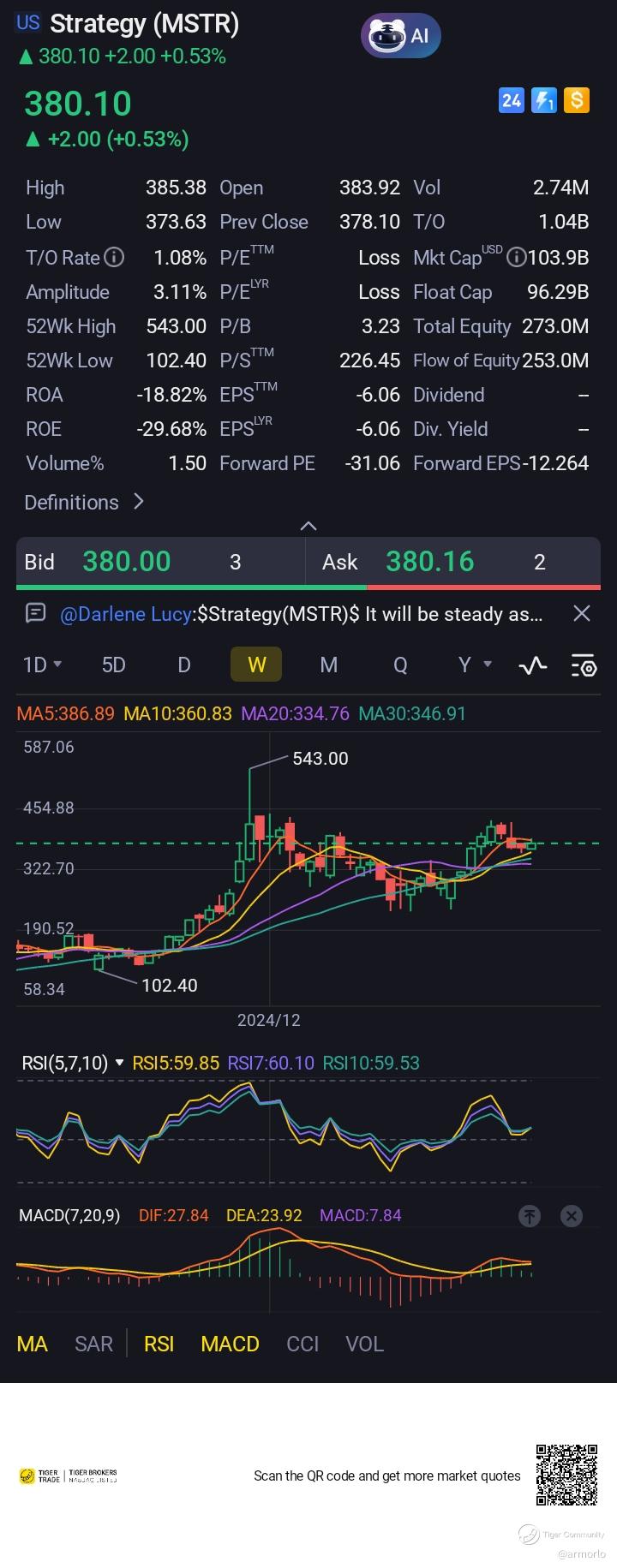Image resolution: width=617 pixels, height=1568 pixels.
Task: Switch to Q quarterly chart
Action: 400,665
